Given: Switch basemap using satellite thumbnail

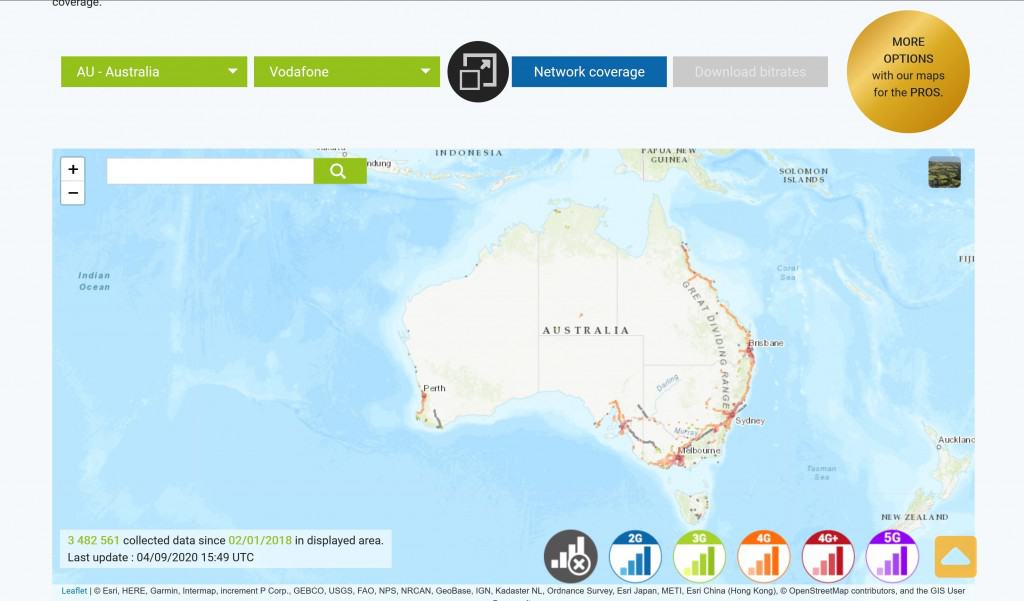Looking at the screenshot, I should [x=944, y=172].
